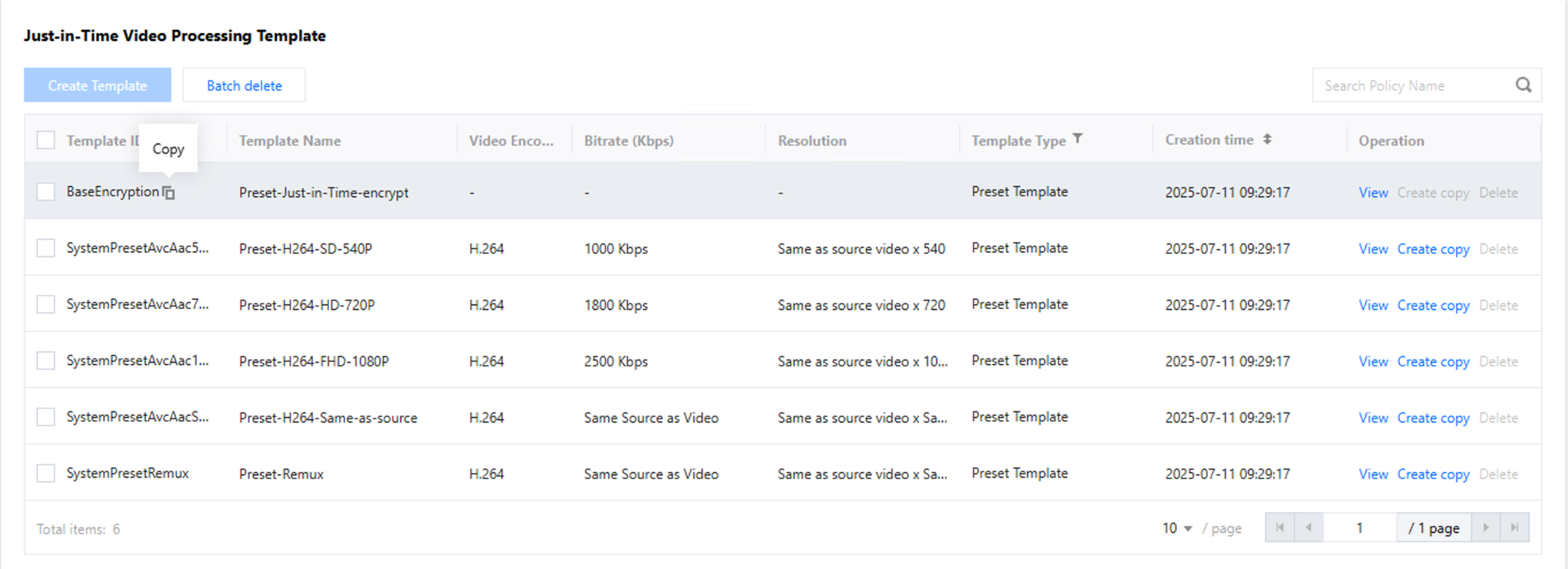The width and height of the screenshot is (1568, 569).
Task: Check the select-all header checkbox
Action: click(x=46, y=140)
